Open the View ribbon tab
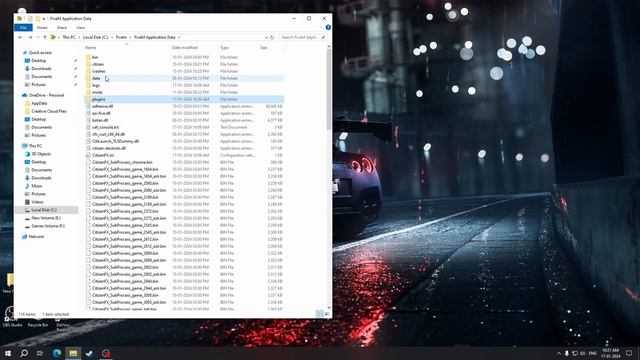Screen dimensions: 640x360 pos(80,27)
